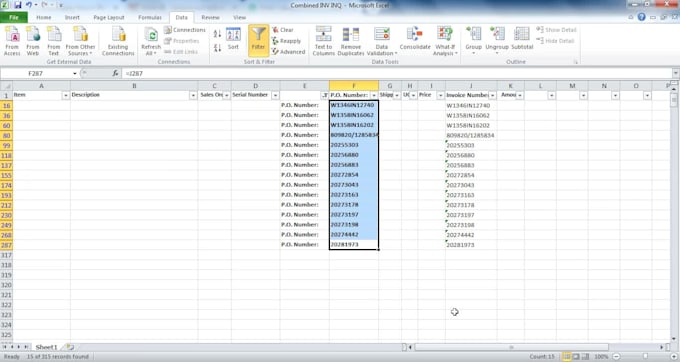
Task: Save workbook from Quick Access Toolbar
Action: 18,5
